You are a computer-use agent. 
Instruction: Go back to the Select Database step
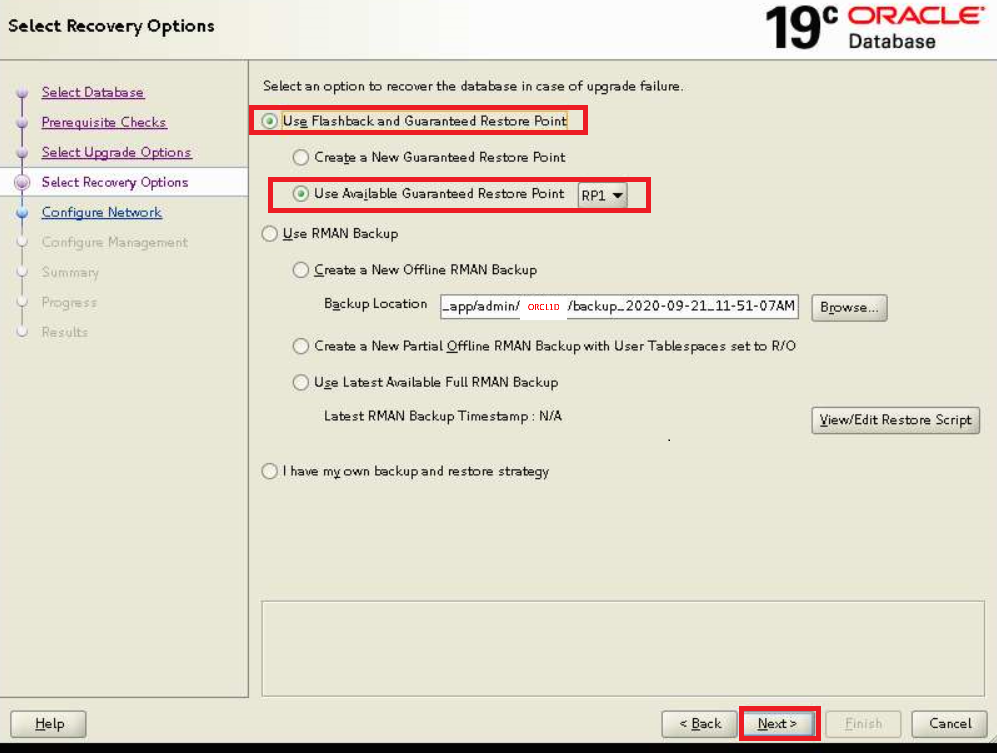(93, 92)
